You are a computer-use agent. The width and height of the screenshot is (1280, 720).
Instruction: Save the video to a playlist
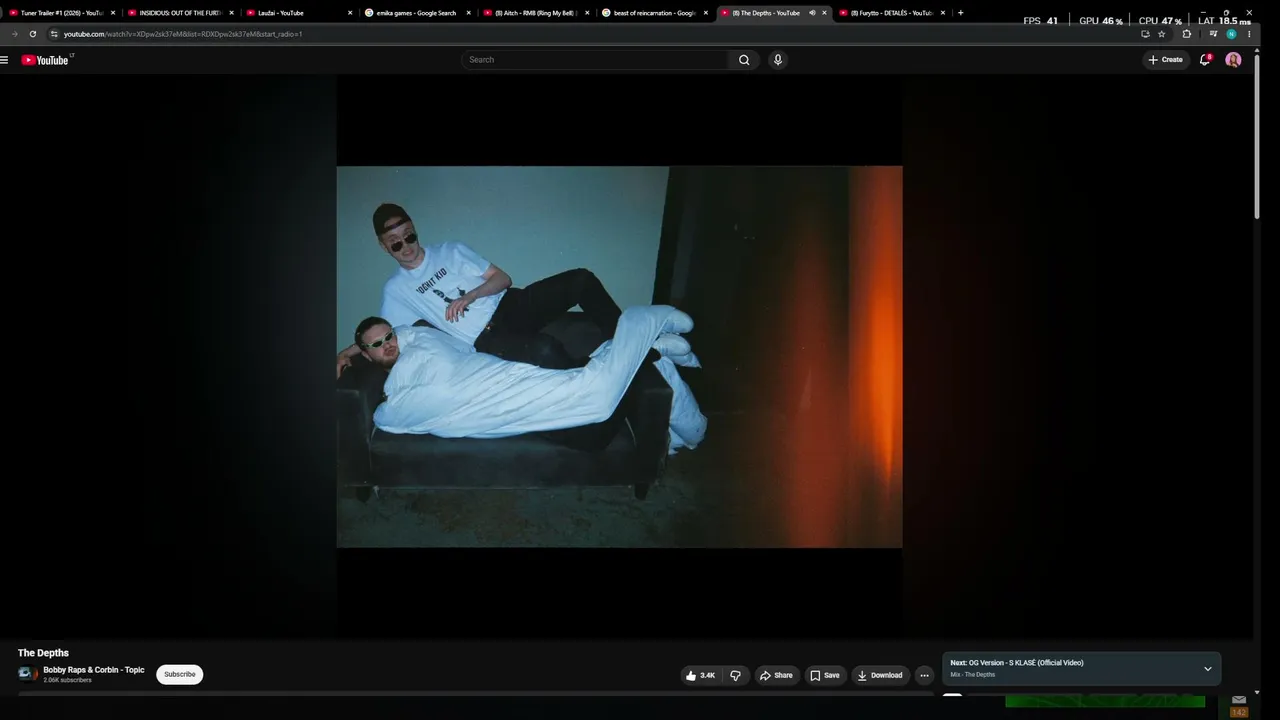825,675
